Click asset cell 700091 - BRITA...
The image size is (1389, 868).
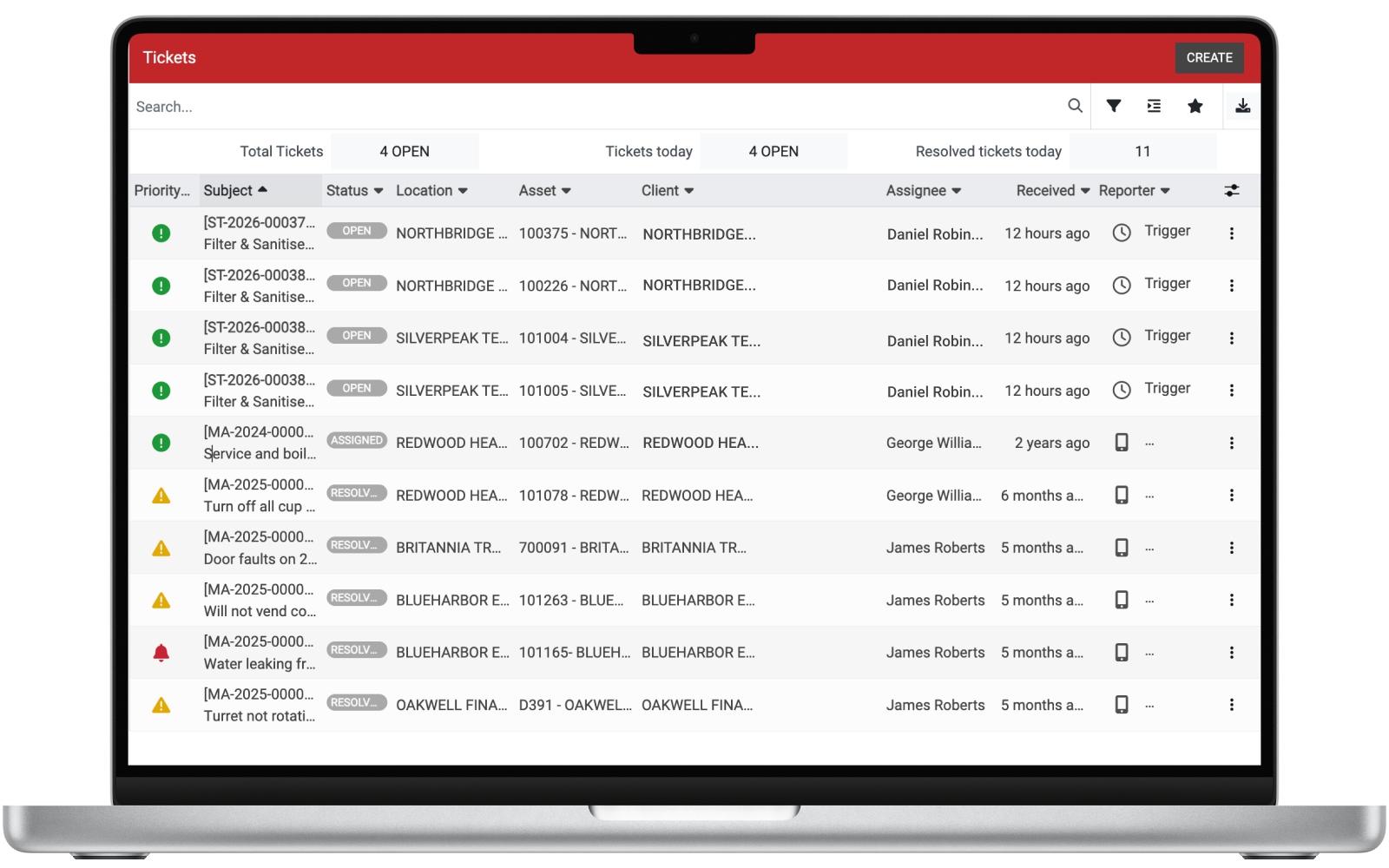574,548
